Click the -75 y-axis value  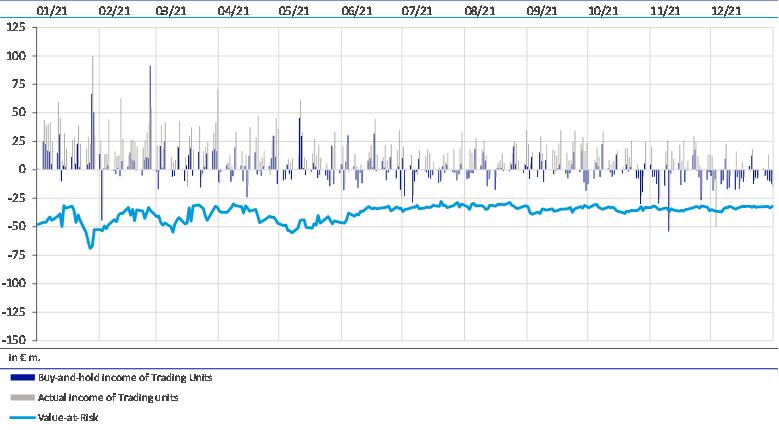pos(15,255)
